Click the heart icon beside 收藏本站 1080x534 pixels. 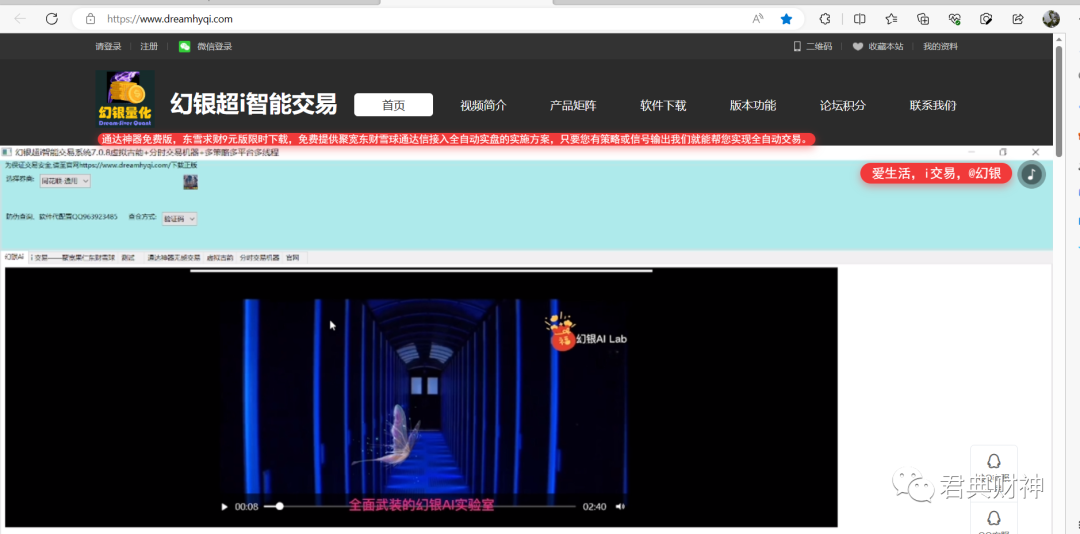tap(858, 47)
